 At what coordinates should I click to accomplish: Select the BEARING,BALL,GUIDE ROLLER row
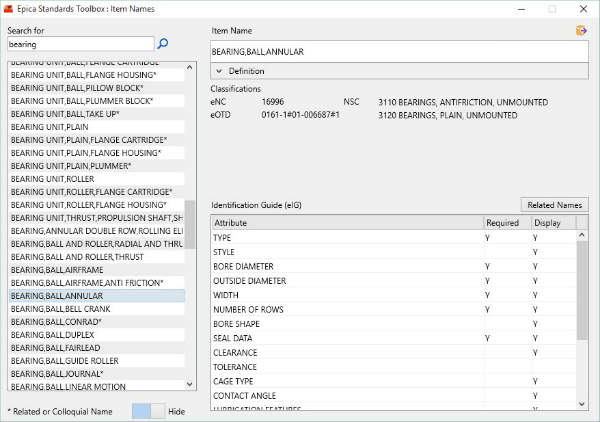click(x=96, y=361)
